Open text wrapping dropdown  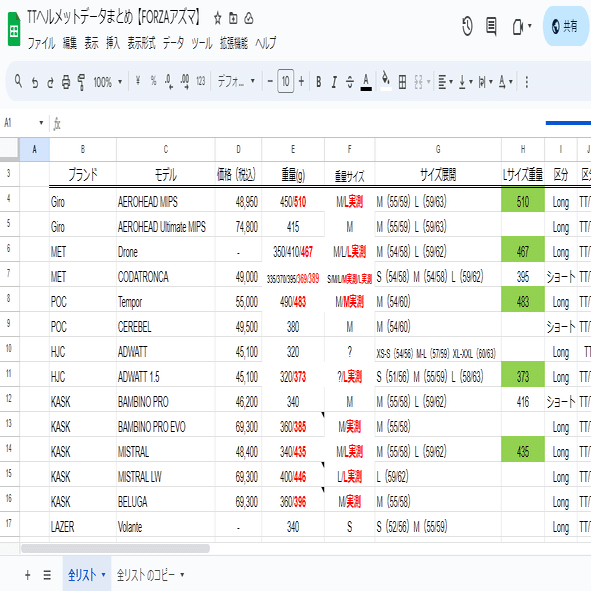coord(485,82)
